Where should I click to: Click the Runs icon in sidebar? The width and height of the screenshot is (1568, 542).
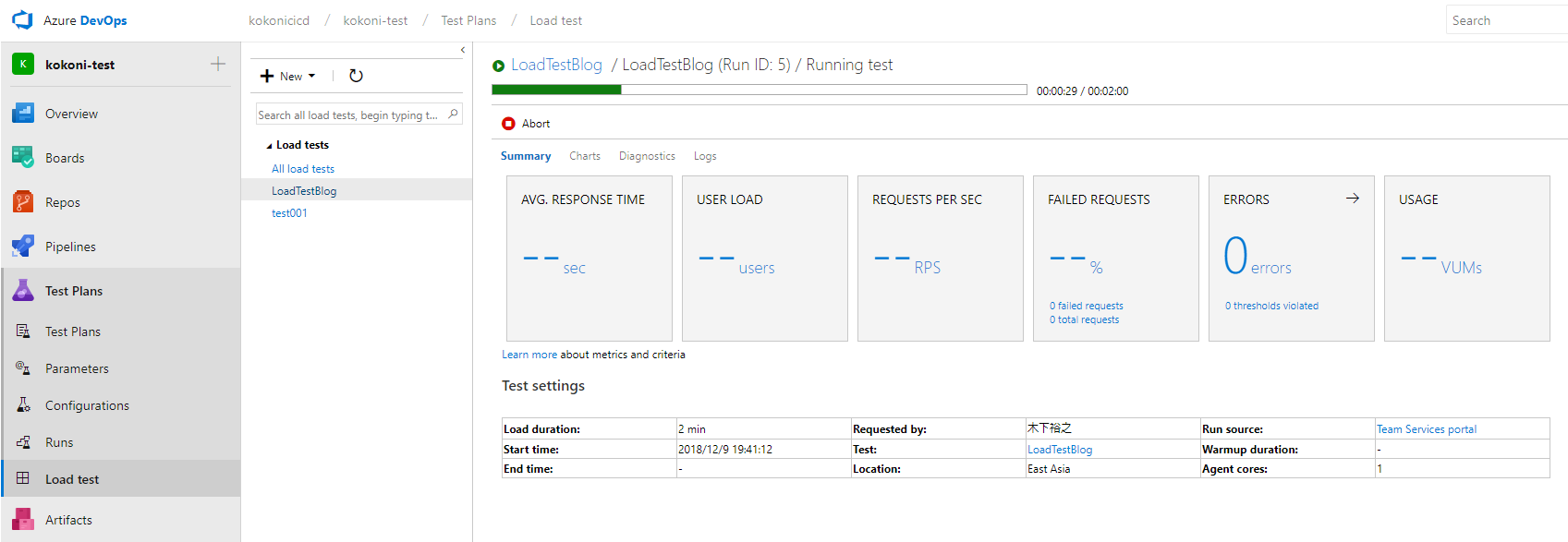click(x=23, y=442)
